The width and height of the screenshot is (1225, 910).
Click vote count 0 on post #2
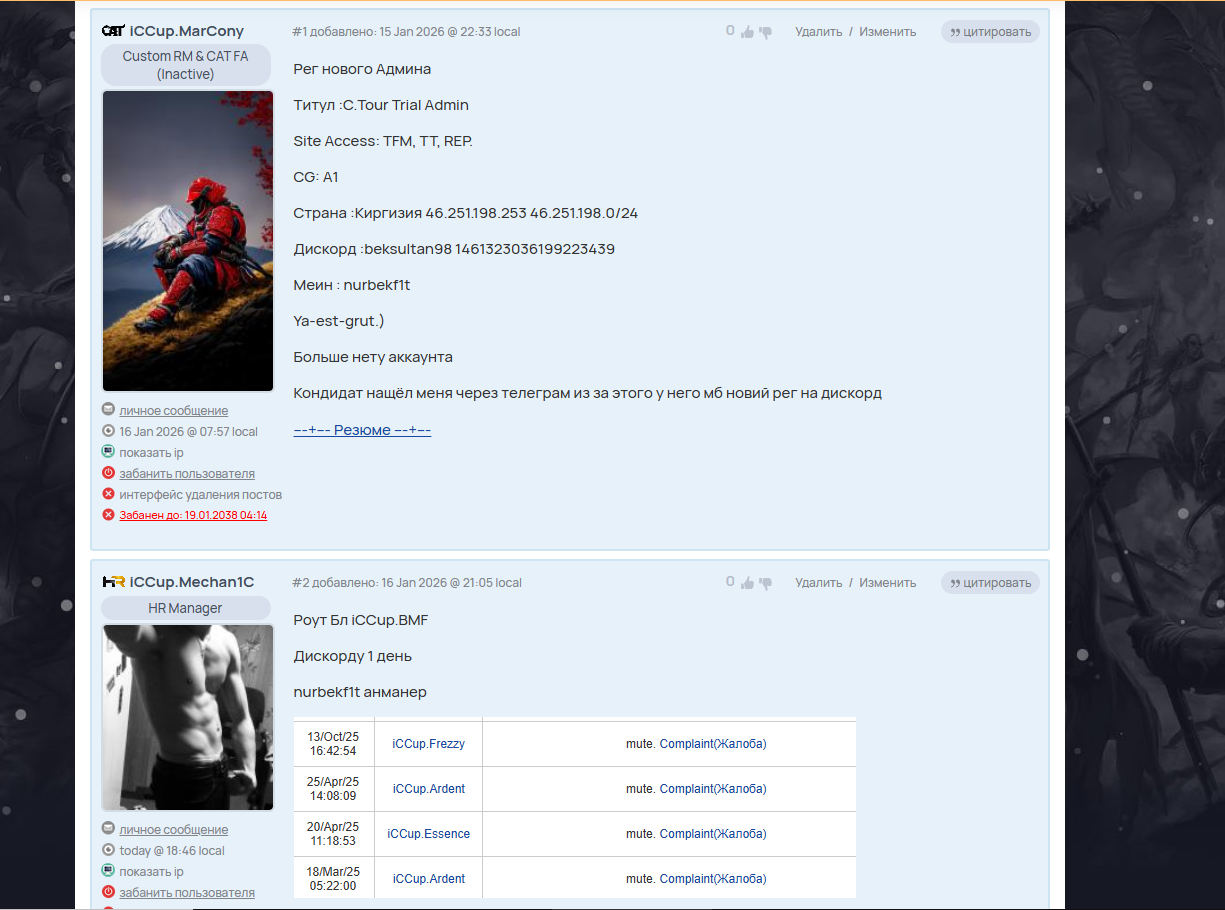[731, 582]
